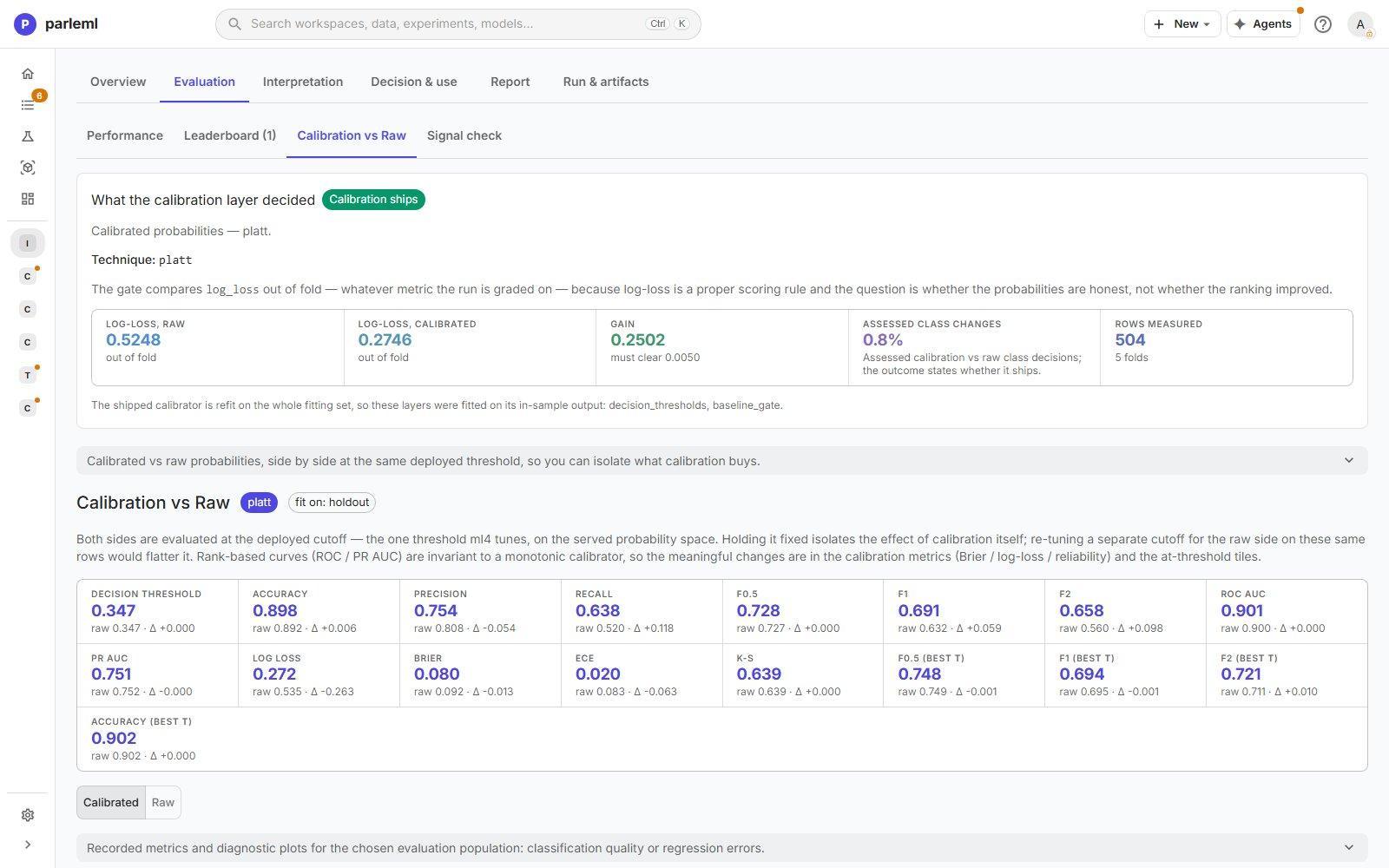Go to the Report tab
The image size is (1389, 868).
pyautogui.click(x=510, y=82)
